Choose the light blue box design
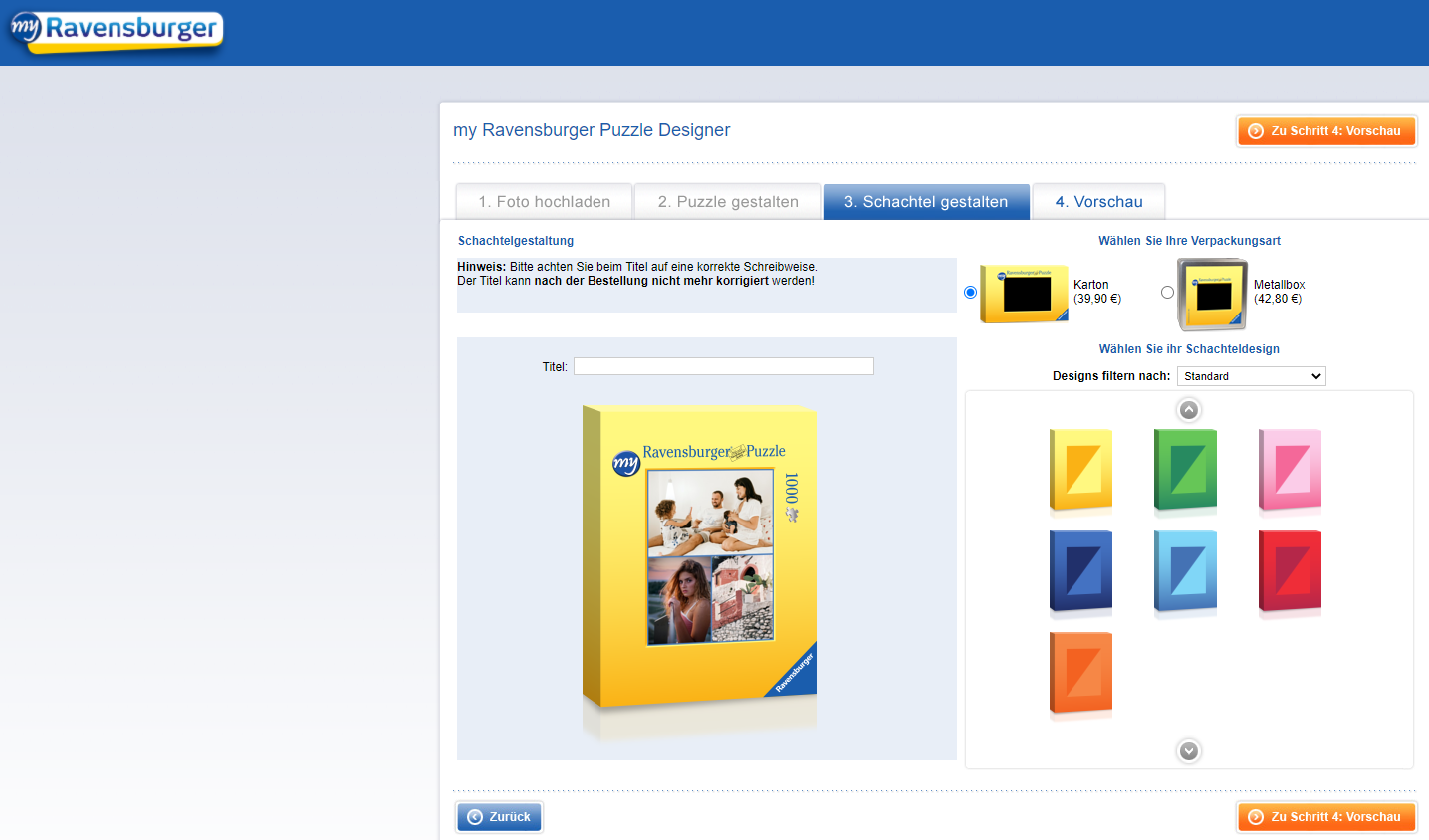This screenshot has width=1429, height=840. coord(1185,571)
